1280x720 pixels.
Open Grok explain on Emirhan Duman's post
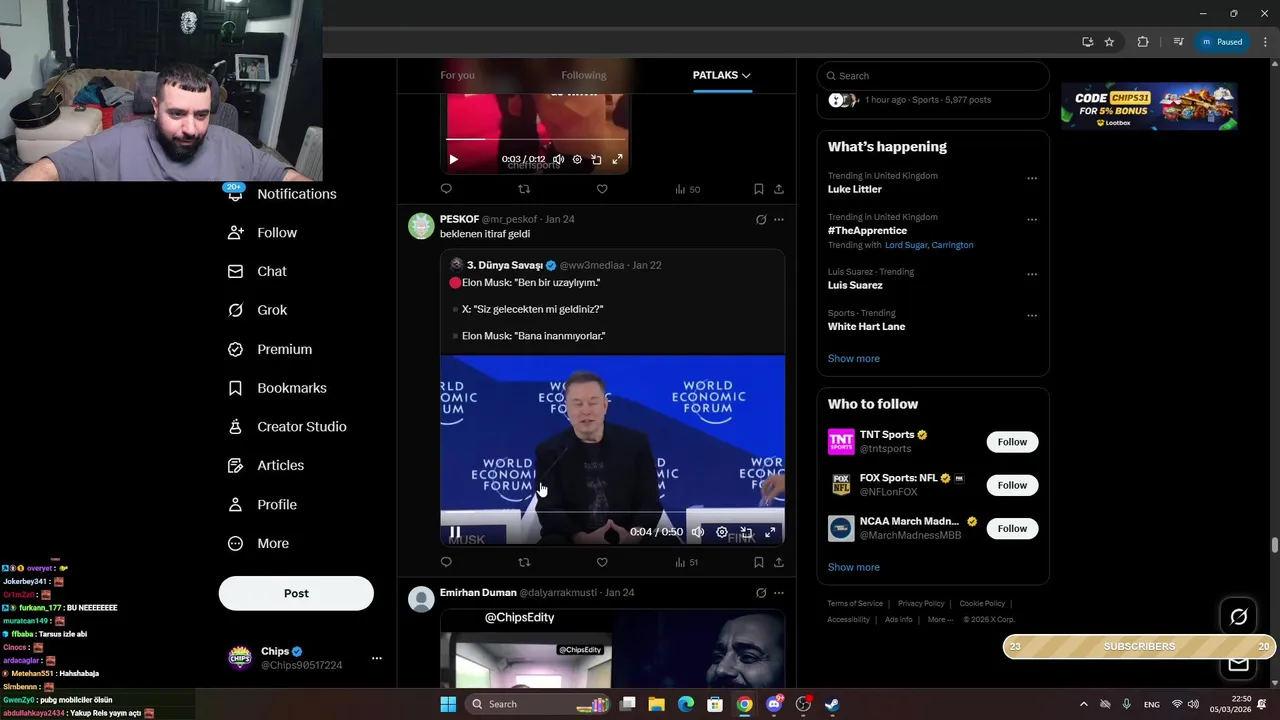pos(761,592)
